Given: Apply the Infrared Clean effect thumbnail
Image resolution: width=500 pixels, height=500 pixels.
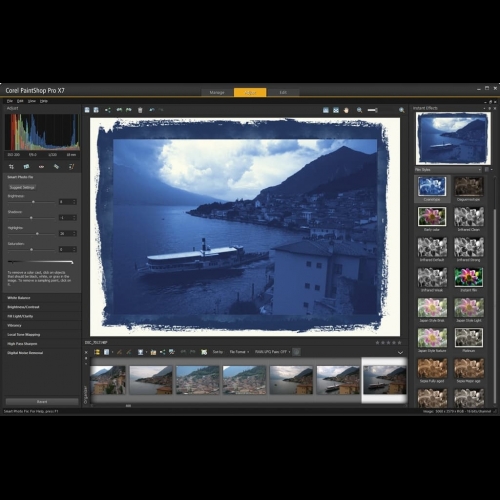Looking at the screenshot, I should [x=469, y=216].
